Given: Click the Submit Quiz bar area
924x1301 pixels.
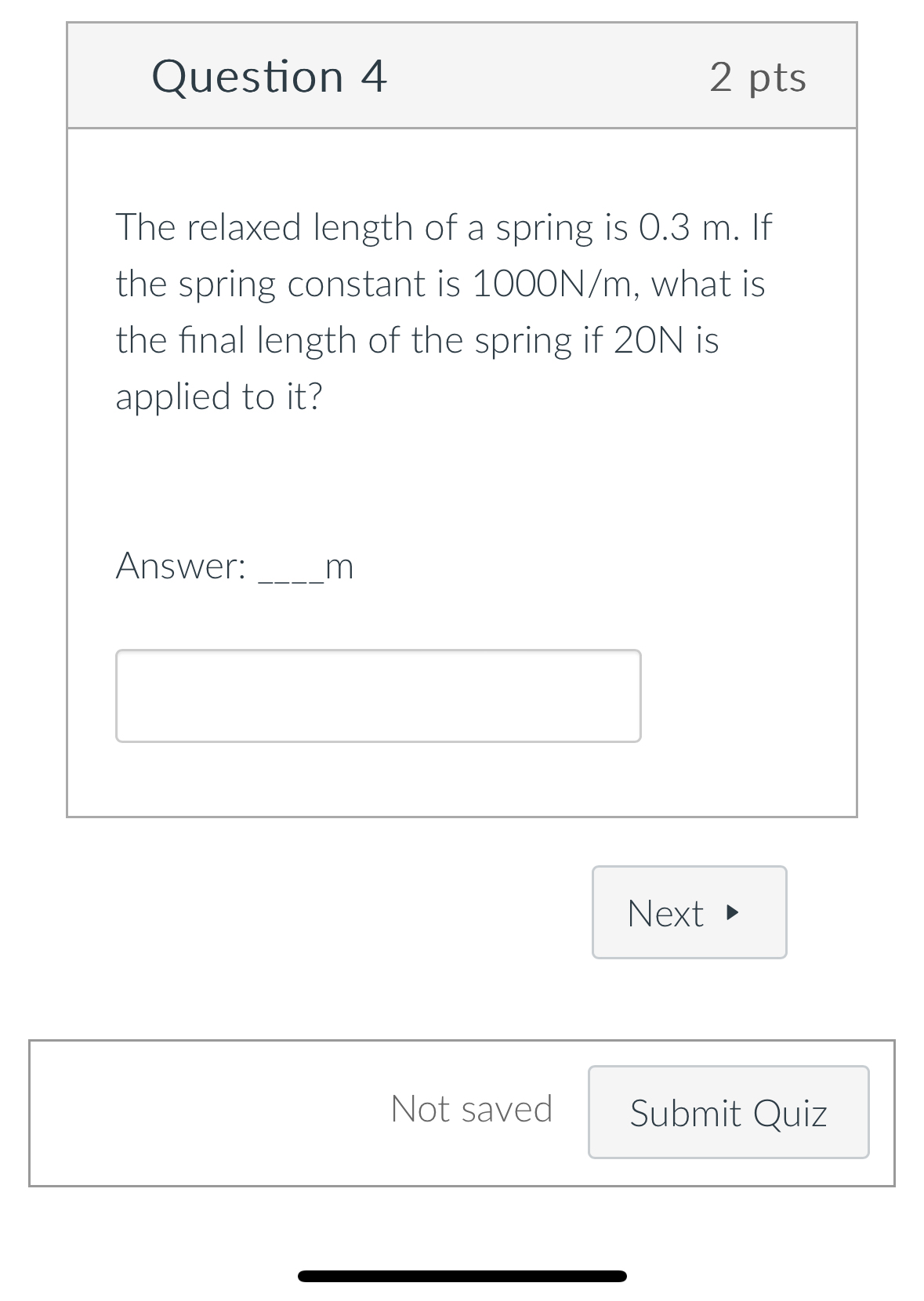Looking at the screenshot, I should point(727,1113).
